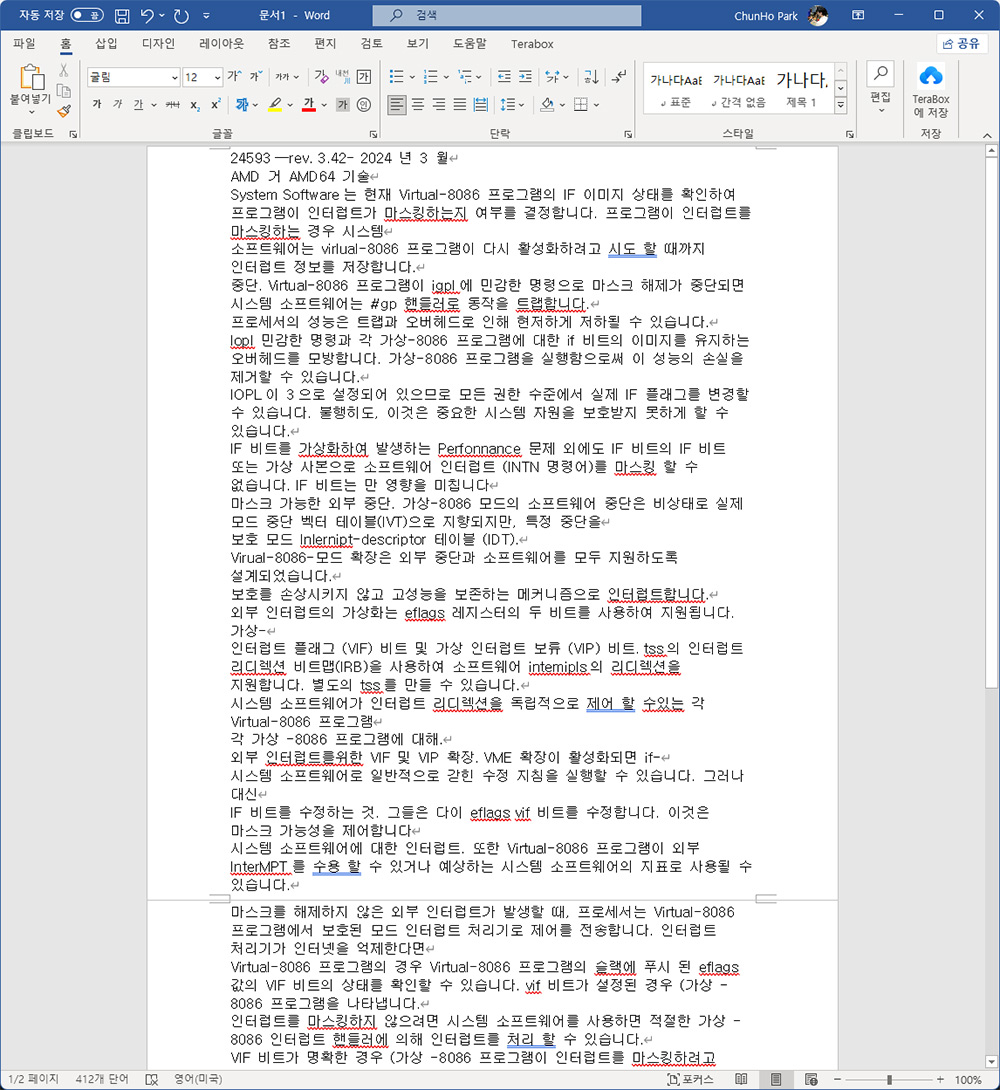Select the Format Painter brush
This screenshot has height=1090, width=1000.
[x=63, y=111]
